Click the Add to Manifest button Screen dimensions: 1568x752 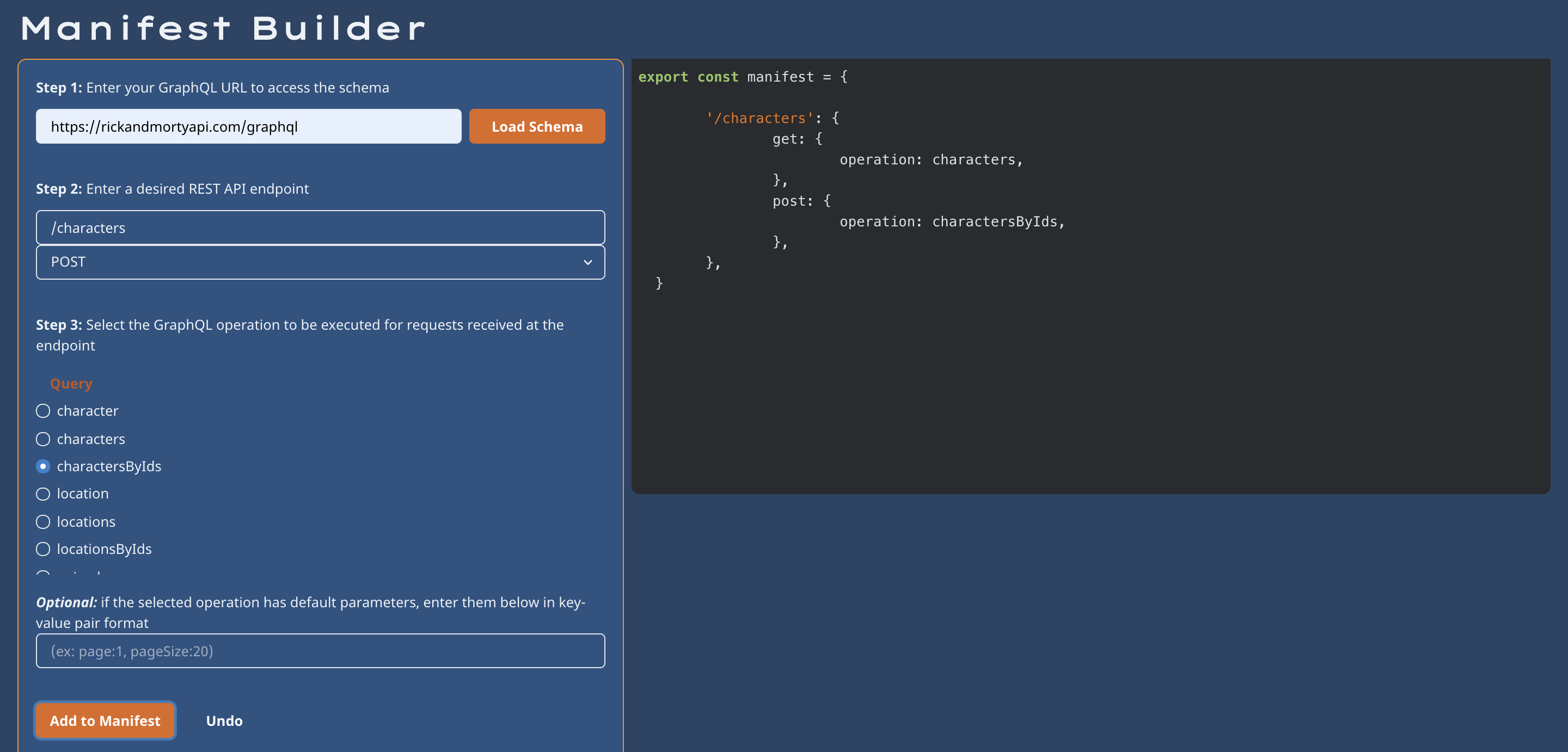105,720
